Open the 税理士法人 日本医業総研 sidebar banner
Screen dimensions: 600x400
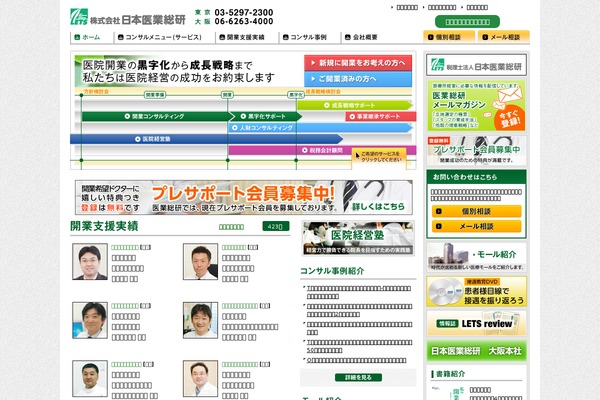click(x=476, y=65)
